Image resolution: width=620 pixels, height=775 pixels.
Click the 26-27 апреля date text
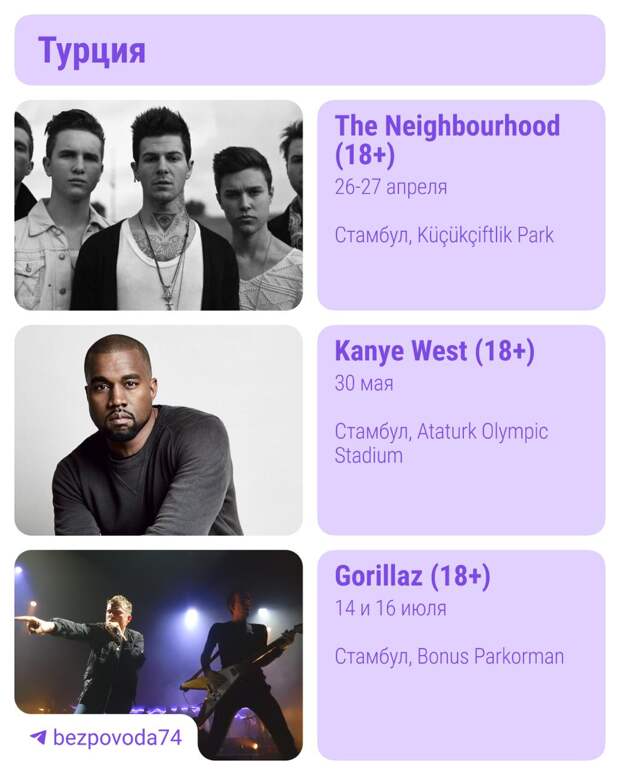(390, 188)
